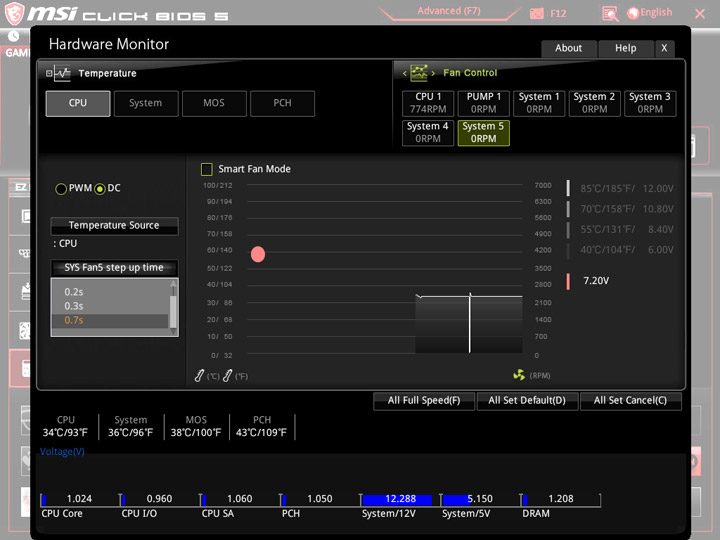Select the DC radio button
Screen dimensions: 720x540
(100, 189)
